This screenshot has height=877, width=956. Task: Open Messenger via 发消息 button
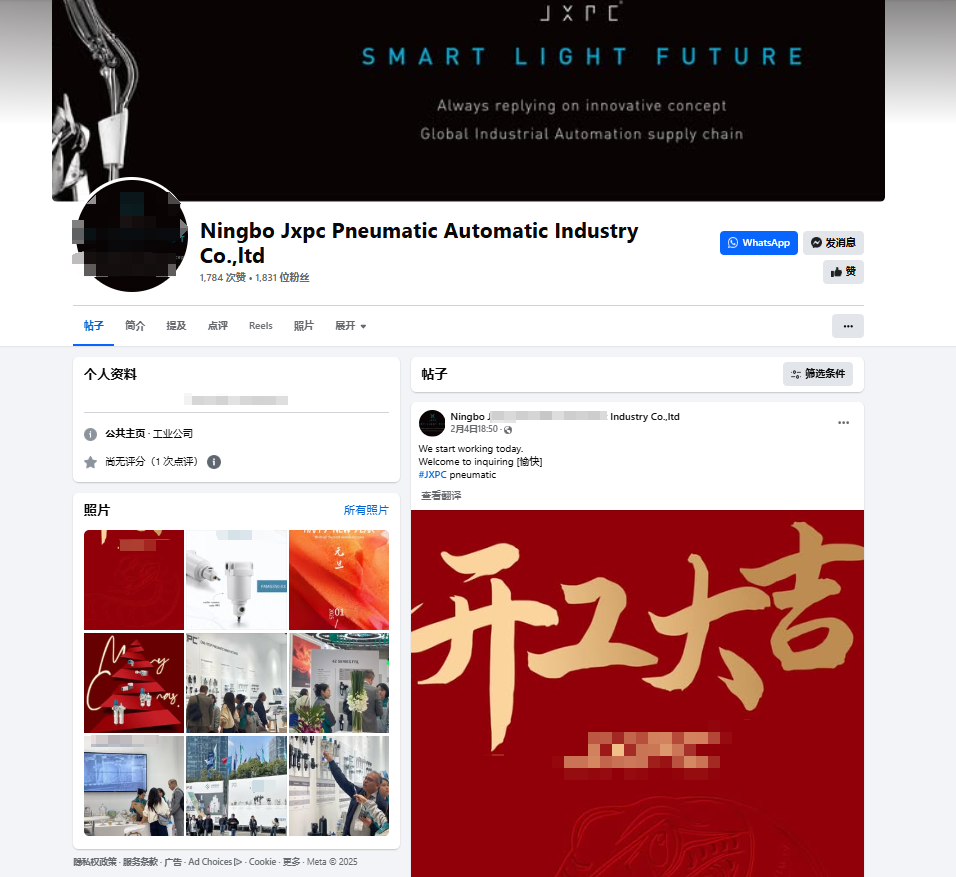coord(833,243)
